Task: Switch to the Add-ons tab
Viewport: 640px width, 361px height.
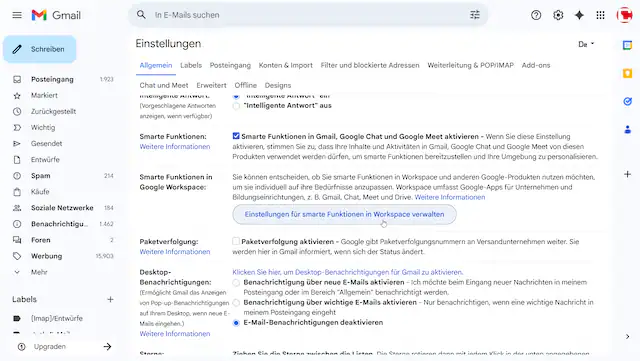Action: click(x=536, y=65)
